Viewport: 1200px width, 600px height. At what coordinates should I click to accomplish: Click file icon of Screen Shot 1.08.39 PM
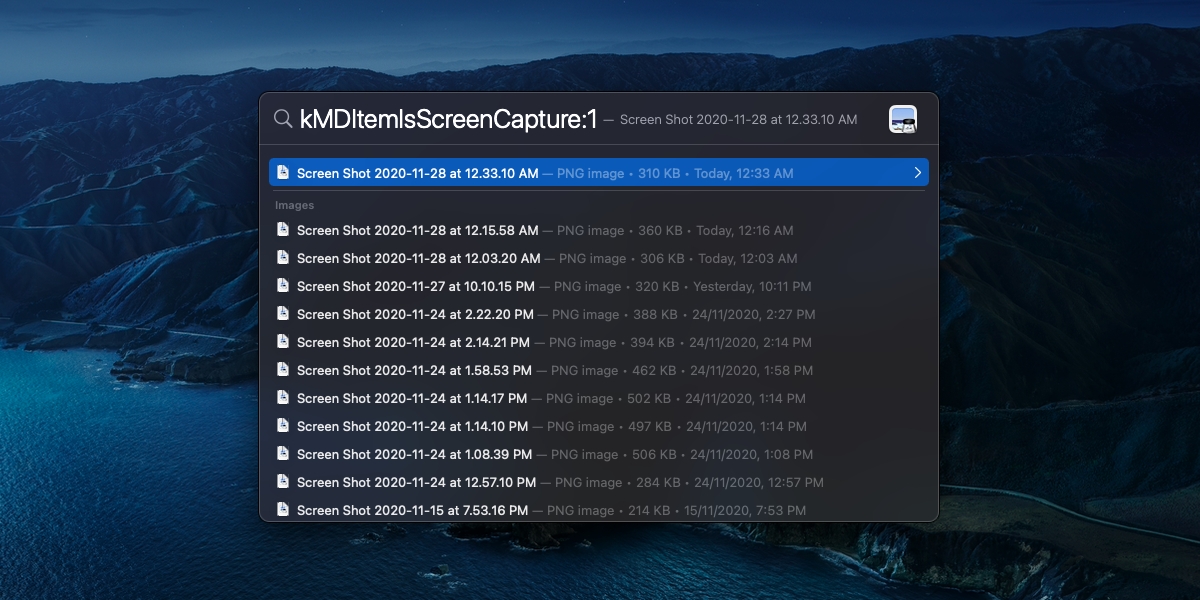(x=283, y=454)
